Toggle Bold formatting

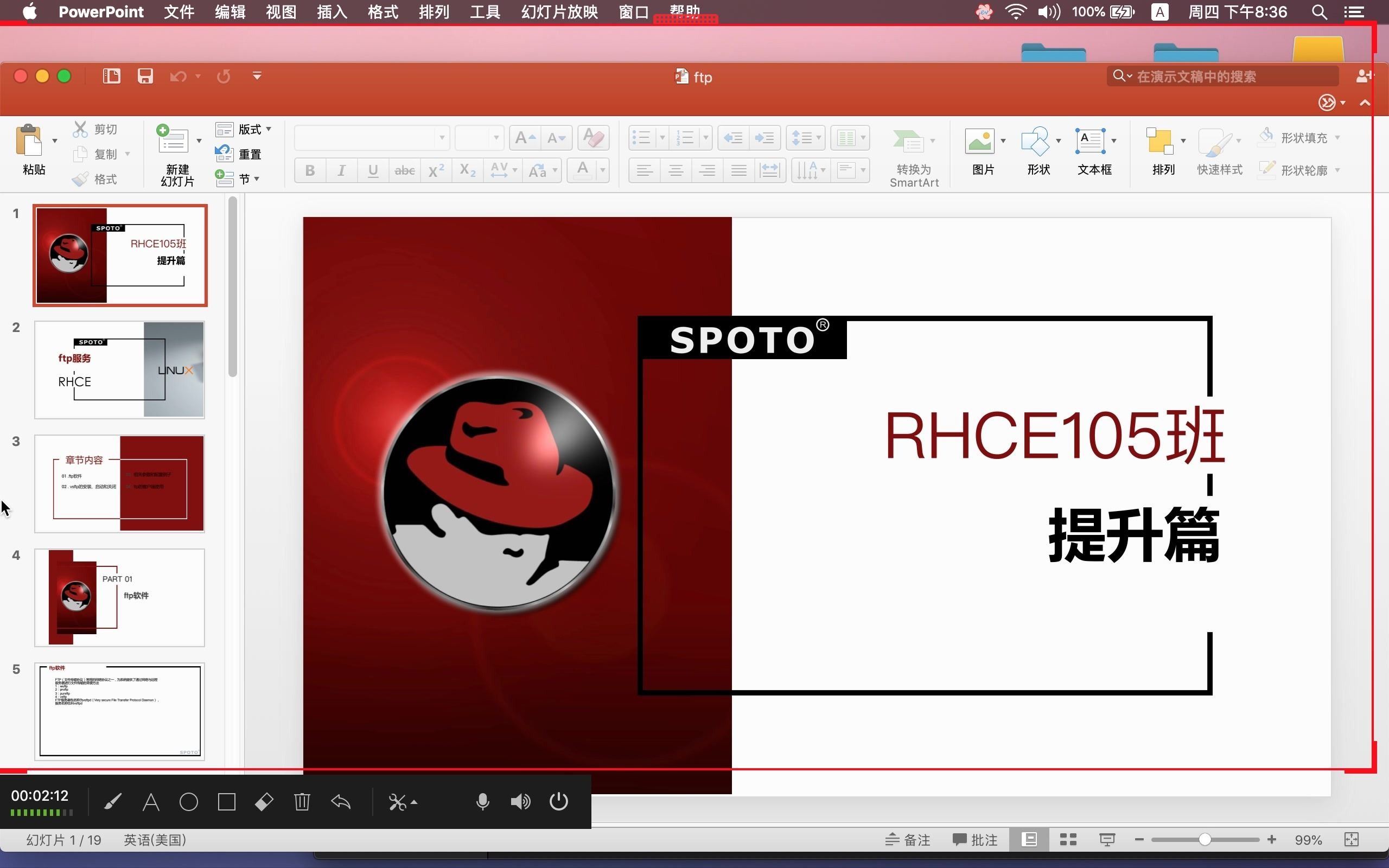tap(310, 170)
